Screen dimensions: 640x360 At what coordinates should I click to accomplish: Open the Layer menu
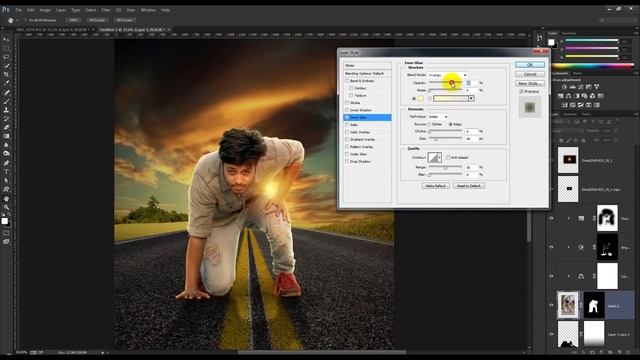[61, 10]
